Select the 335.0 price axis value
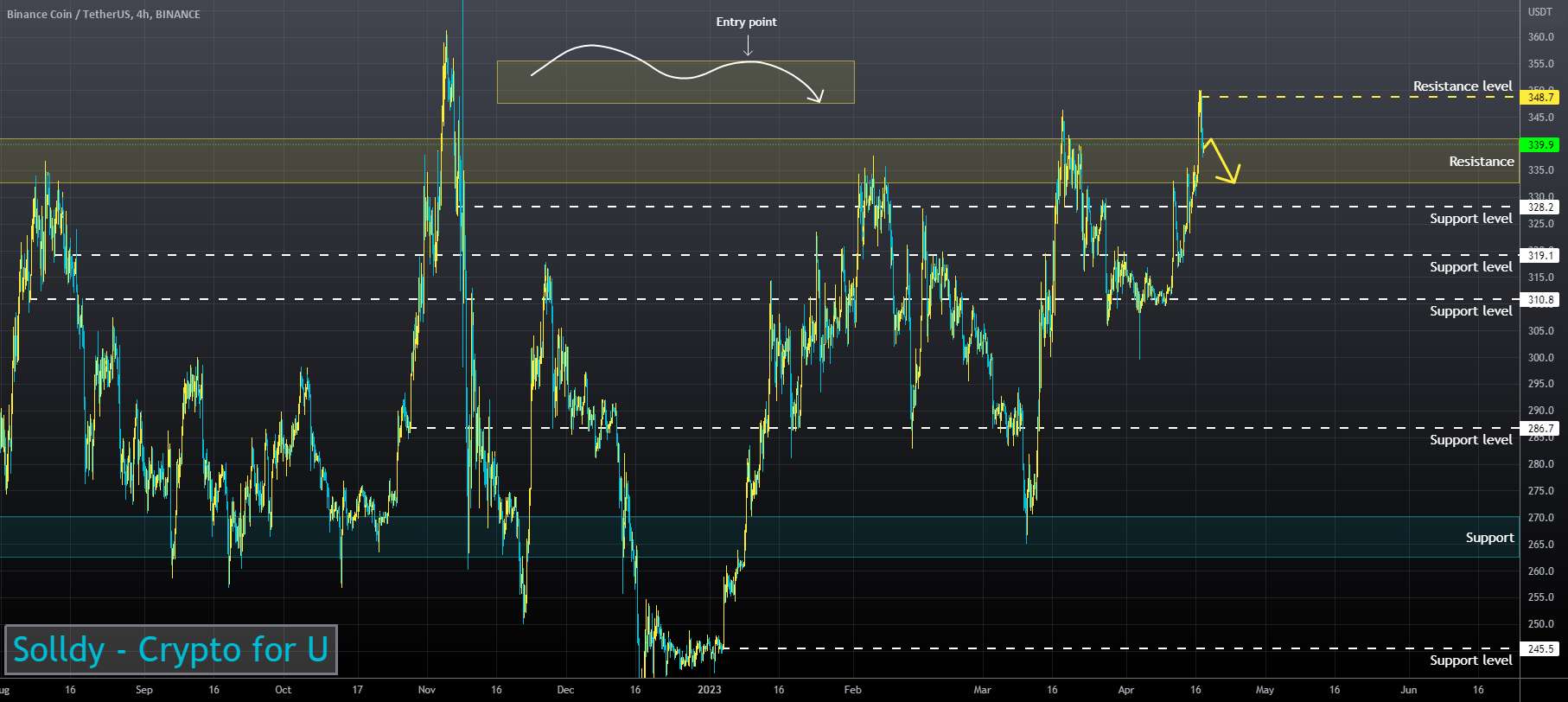Image resolution: width=1568 pixels, height=702 pixels. pyautogui.click(x=1540, y=170)
